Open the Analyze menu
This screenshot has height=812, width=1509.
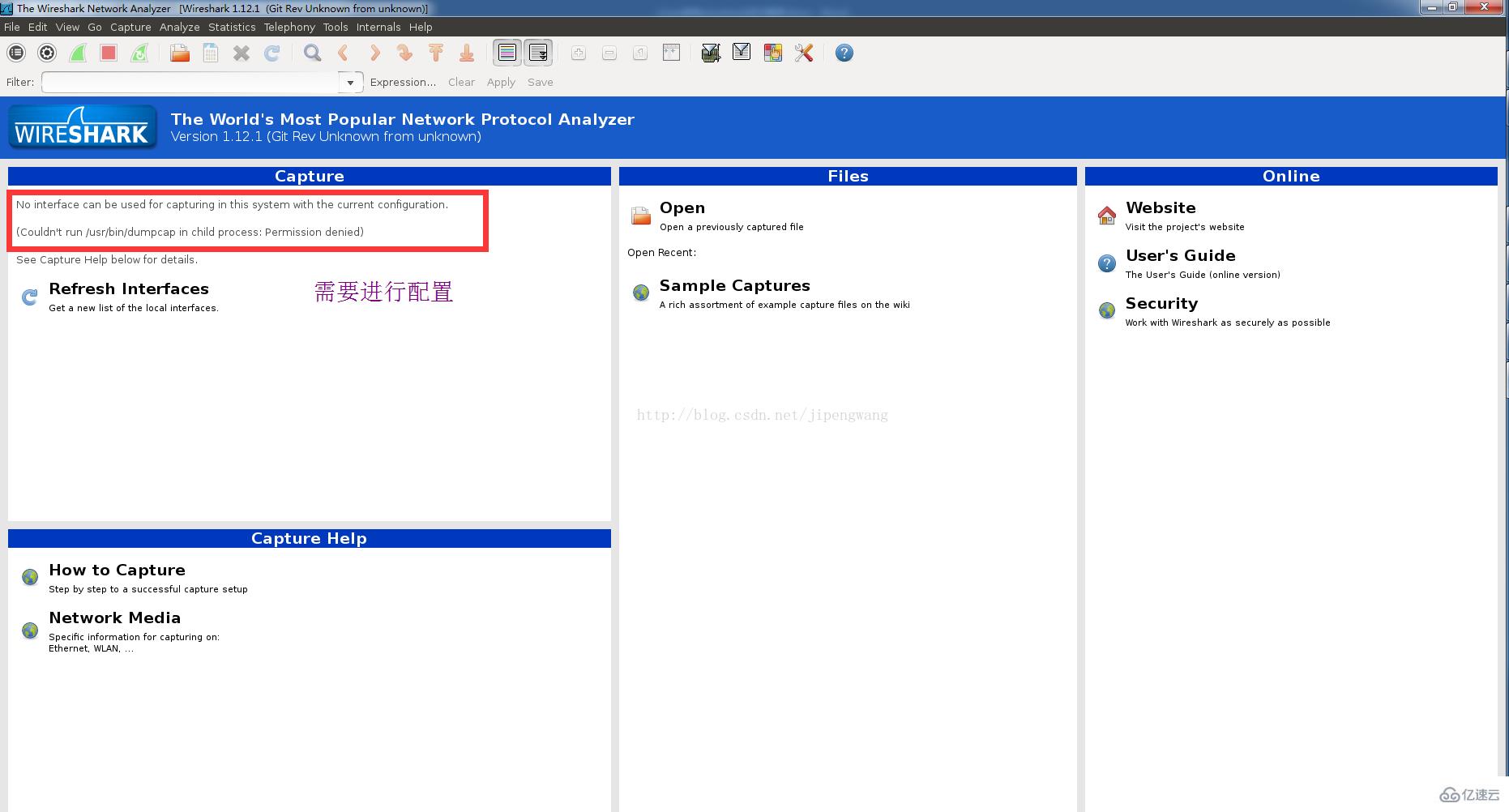click(x=180, y=27)
